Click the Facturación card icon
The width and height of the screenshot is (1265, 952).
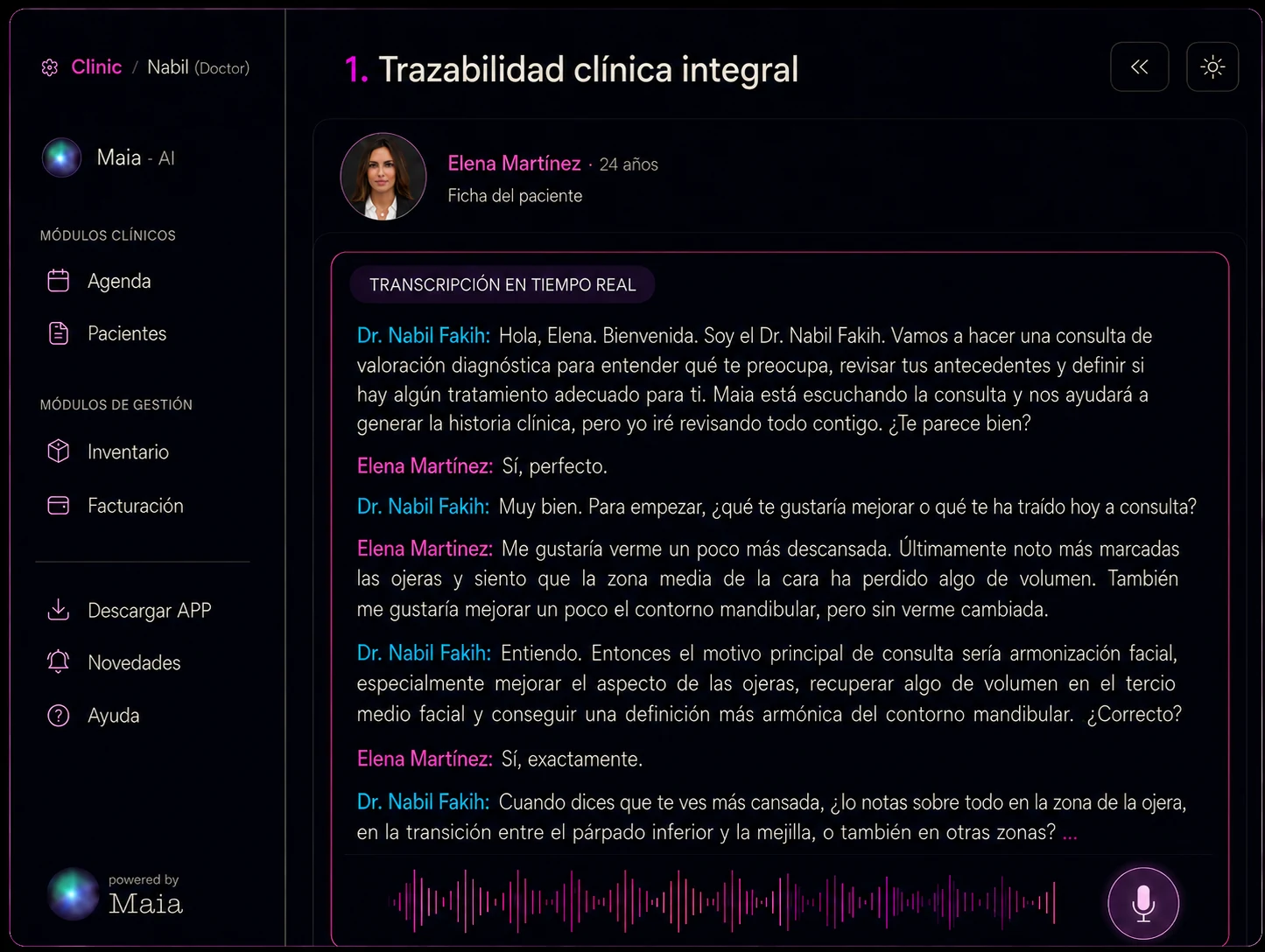coord(59,506)
